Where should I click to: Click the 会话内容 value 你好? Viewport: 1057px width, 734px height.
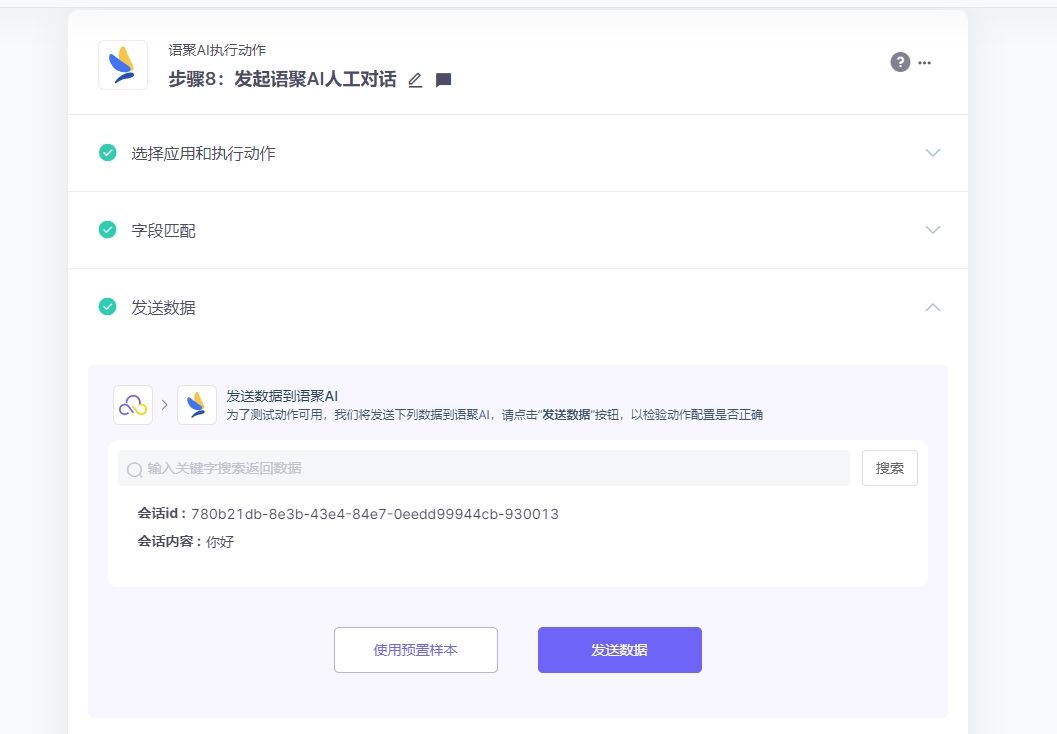coord(220,542)
